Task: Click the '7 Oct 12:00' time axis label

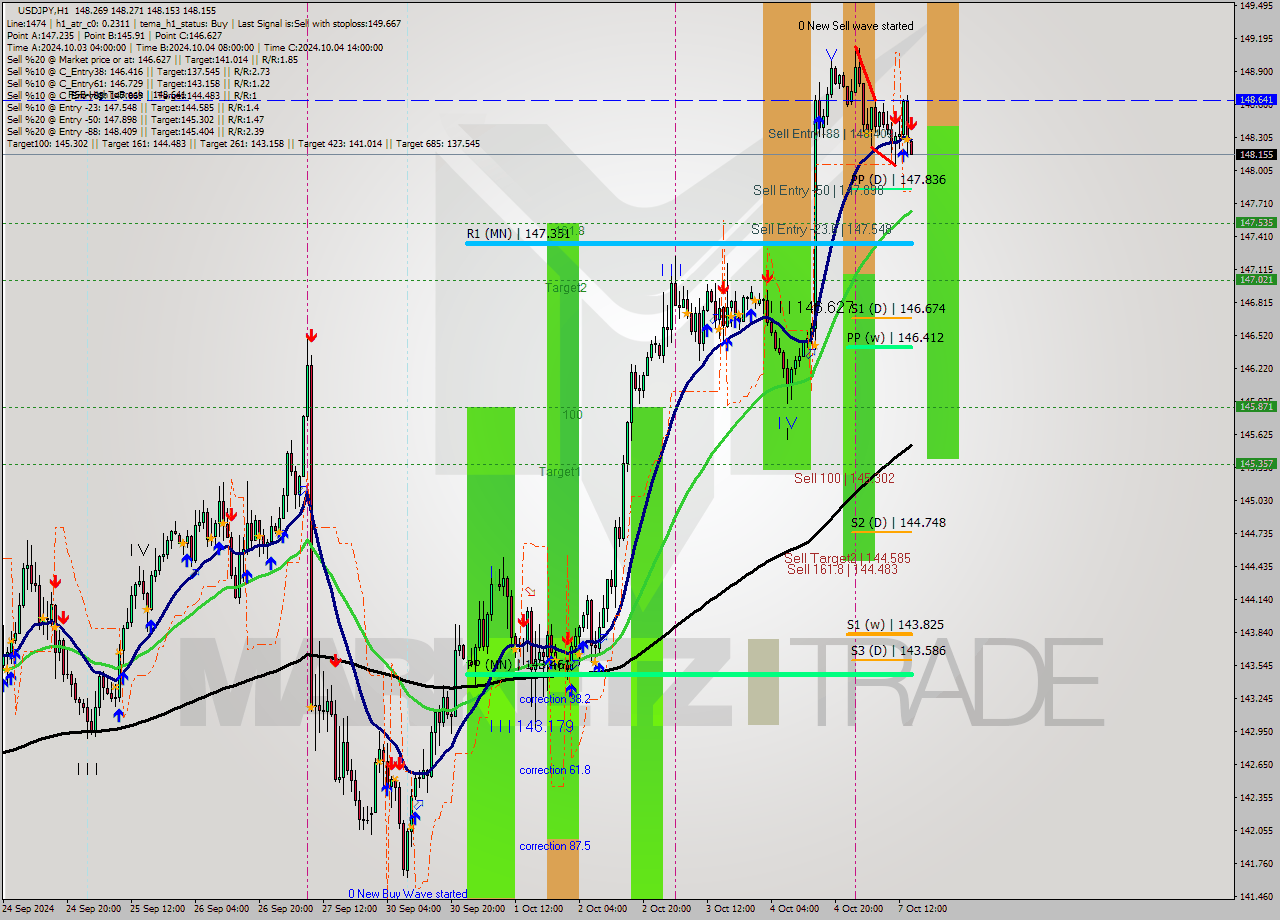Action: click(x=920, y=909)
